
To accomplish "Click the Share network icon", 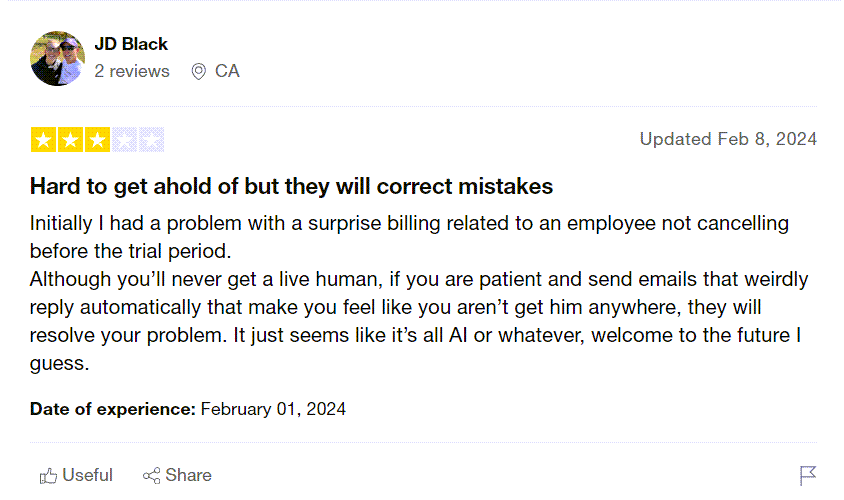I will pos(152,476).
